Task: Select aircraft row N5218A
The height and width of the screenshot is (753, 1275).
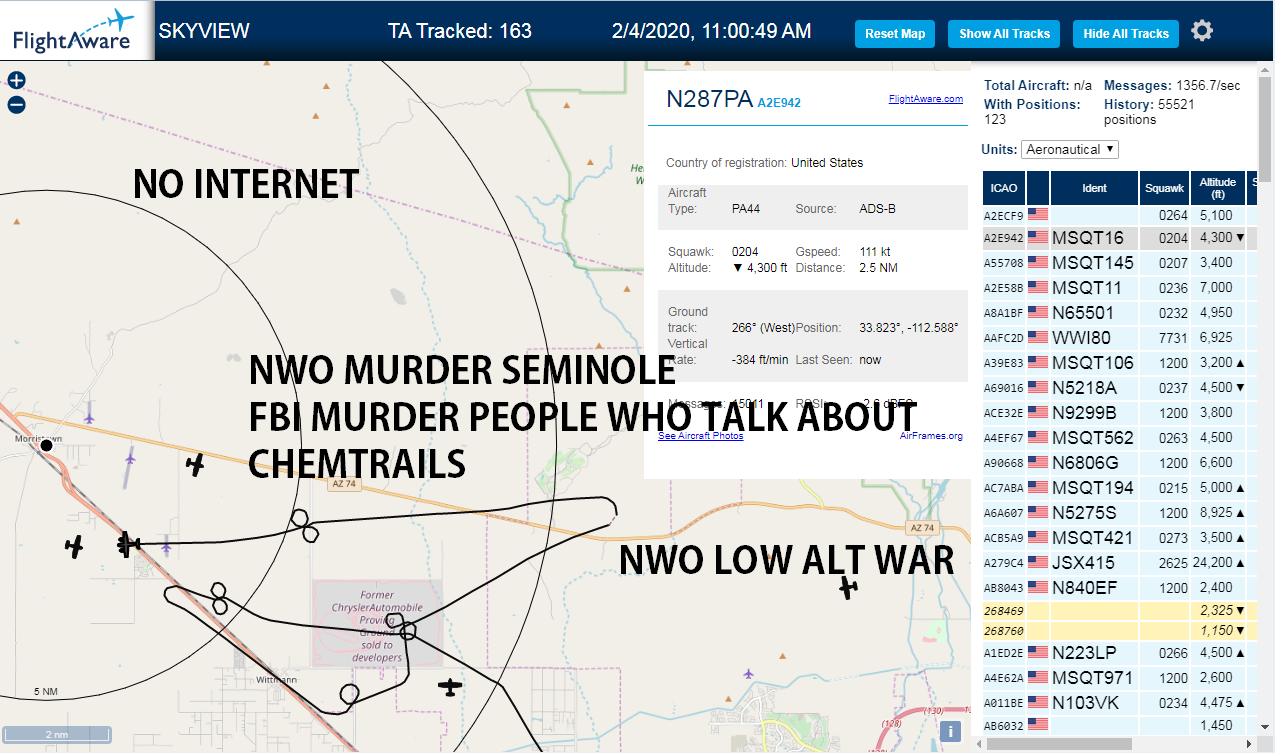Action: 1120,388
